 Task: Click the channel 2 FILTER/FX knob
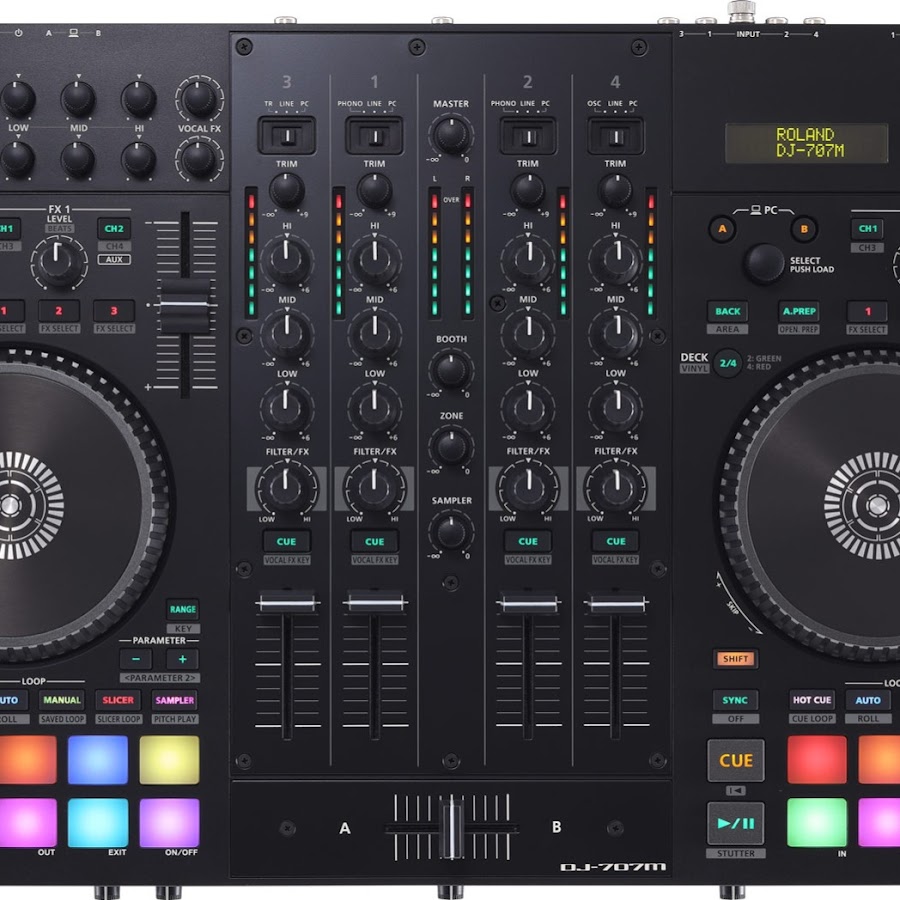click(528, 487)
